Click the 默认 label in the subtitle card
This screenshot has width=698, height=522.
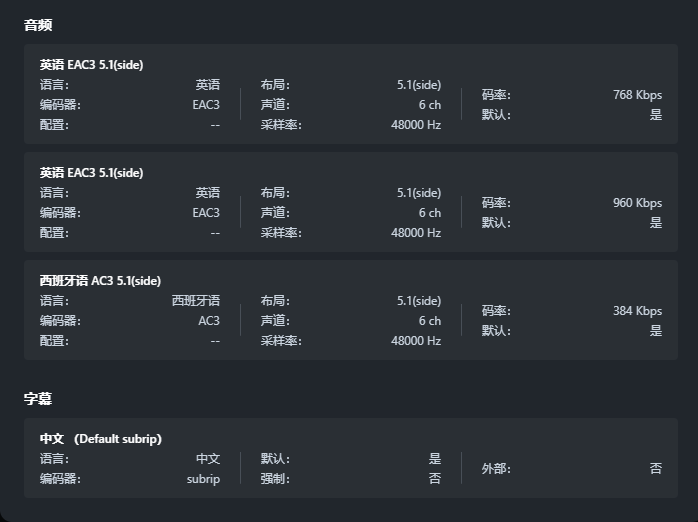click(x=275, y=459)
